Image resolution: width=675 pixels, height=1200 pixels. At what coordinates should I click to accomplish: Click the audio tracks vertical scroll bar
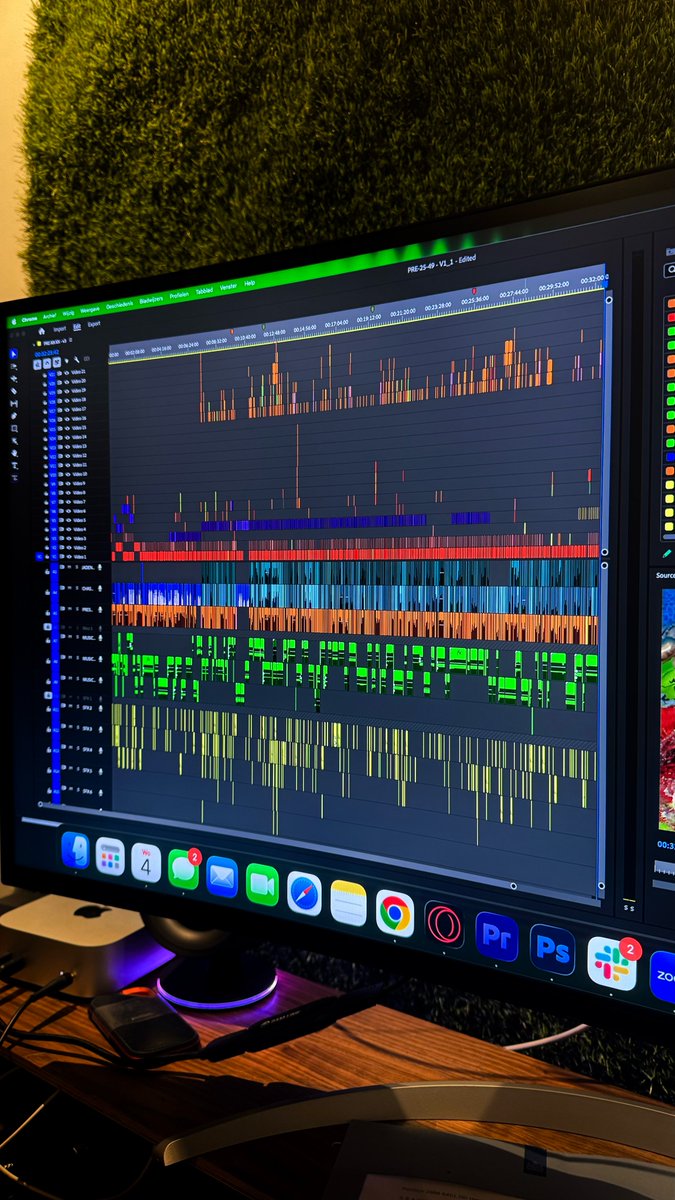[x=603, y=725]
